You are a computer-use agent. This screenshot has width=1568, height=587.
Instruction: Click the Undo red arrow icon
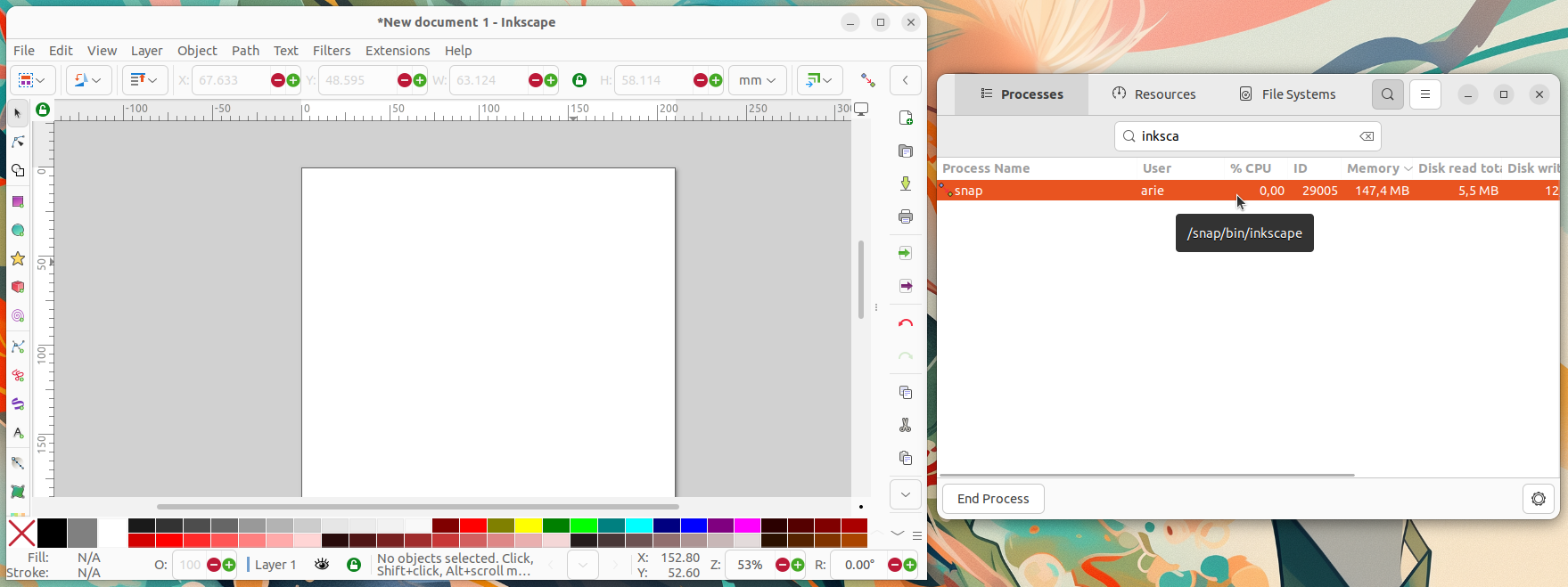(906, 322)
